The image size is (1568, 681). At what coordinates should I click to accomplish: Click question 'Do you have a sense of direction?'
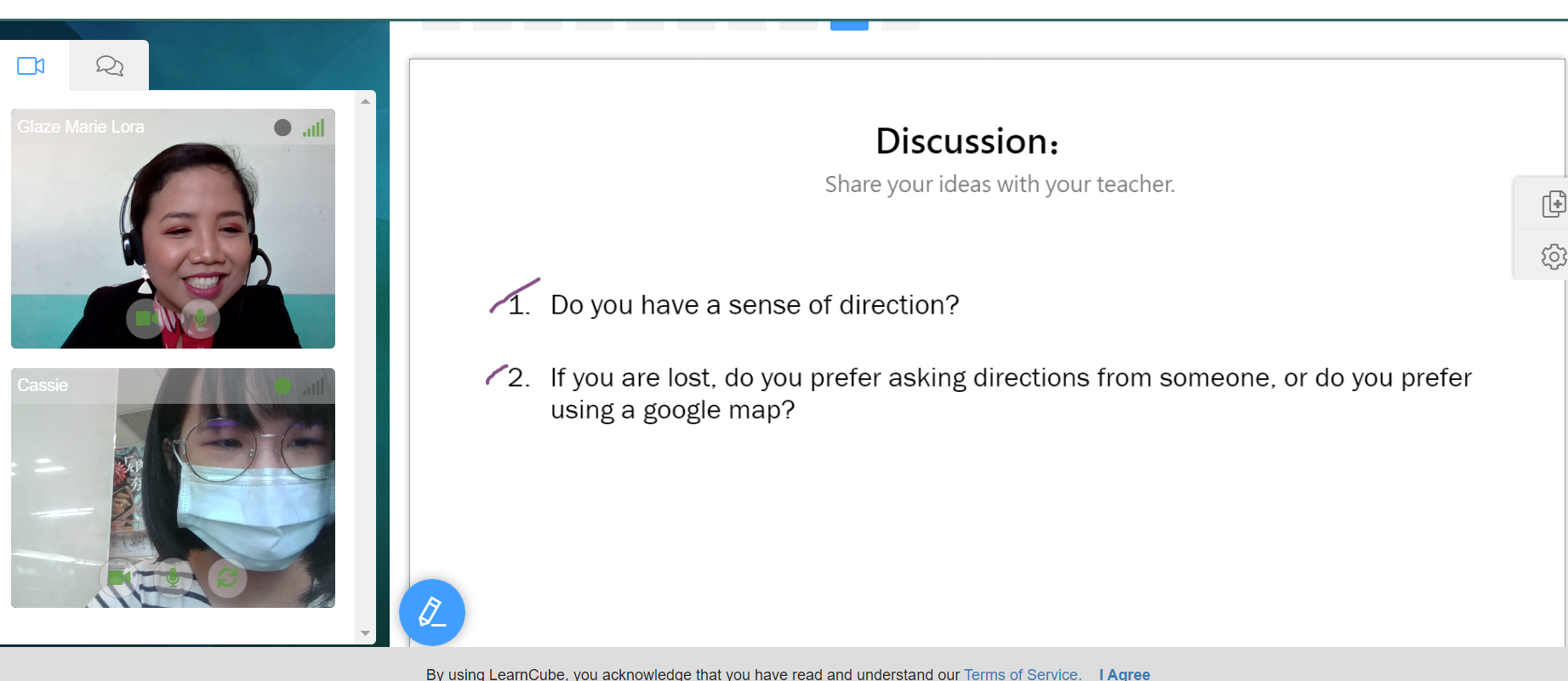755,304
